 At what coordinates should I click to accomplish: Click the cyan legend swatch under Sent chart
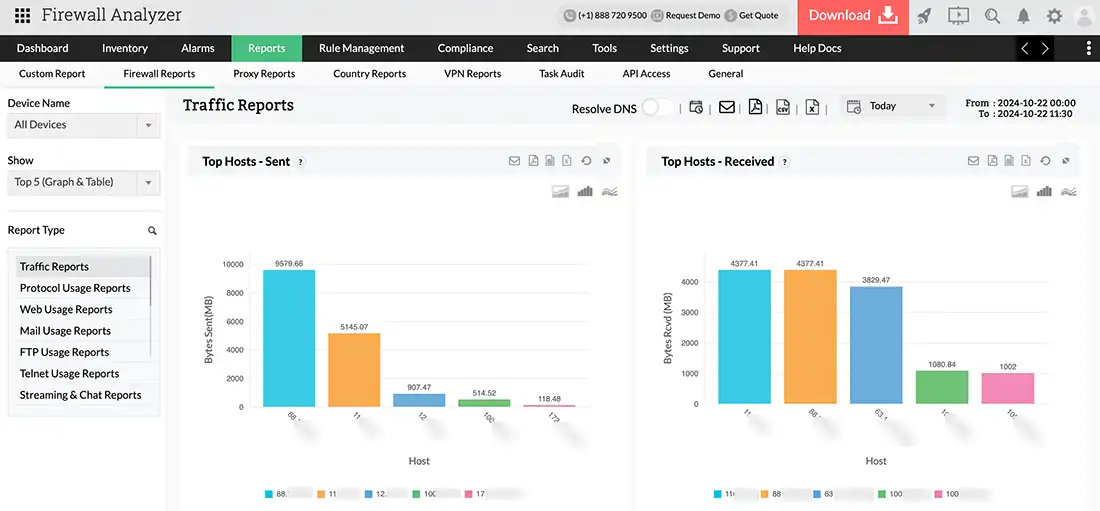coord(269,494)
